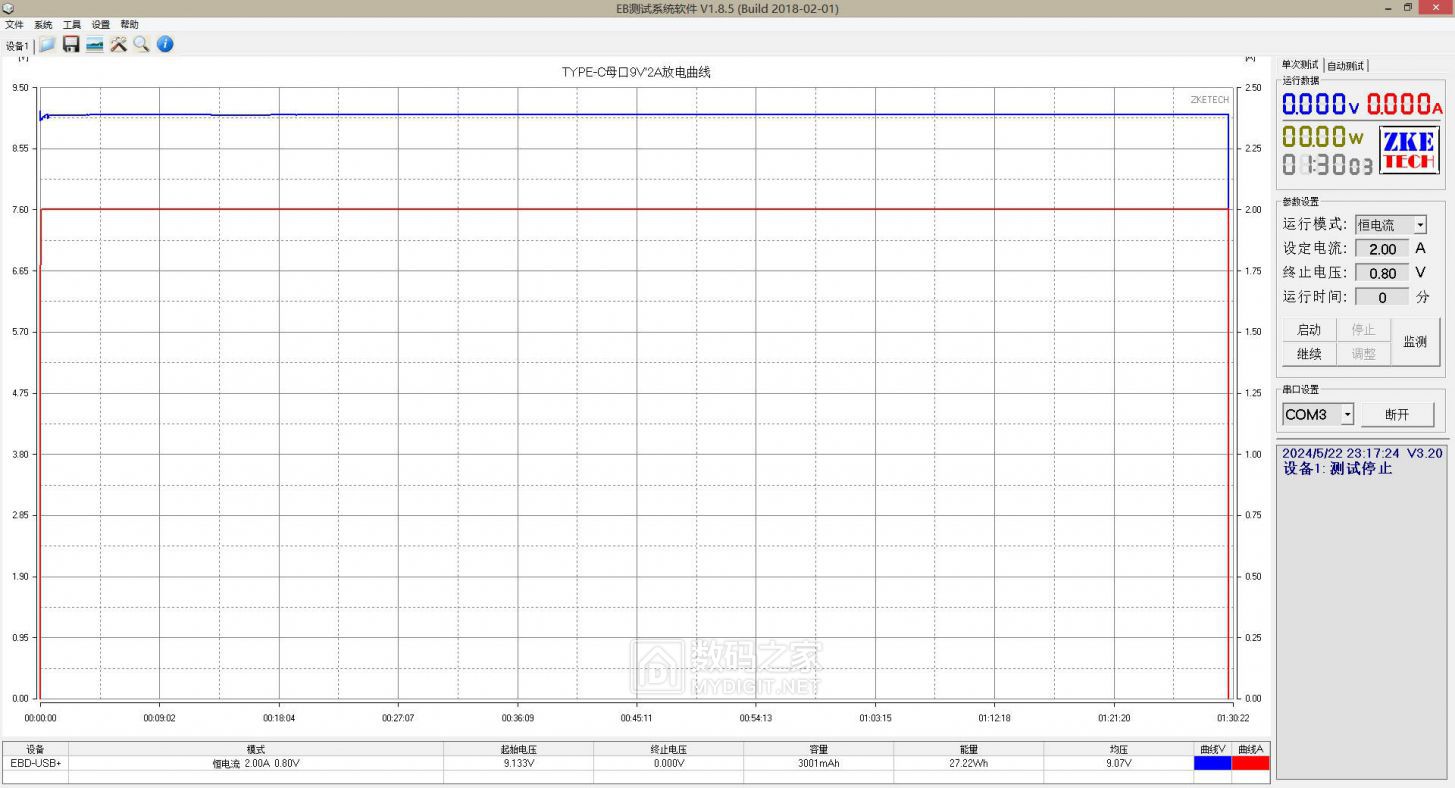Click the app icon in the title bar
This screenshot has height=788, width=1455.
(8, 8)
